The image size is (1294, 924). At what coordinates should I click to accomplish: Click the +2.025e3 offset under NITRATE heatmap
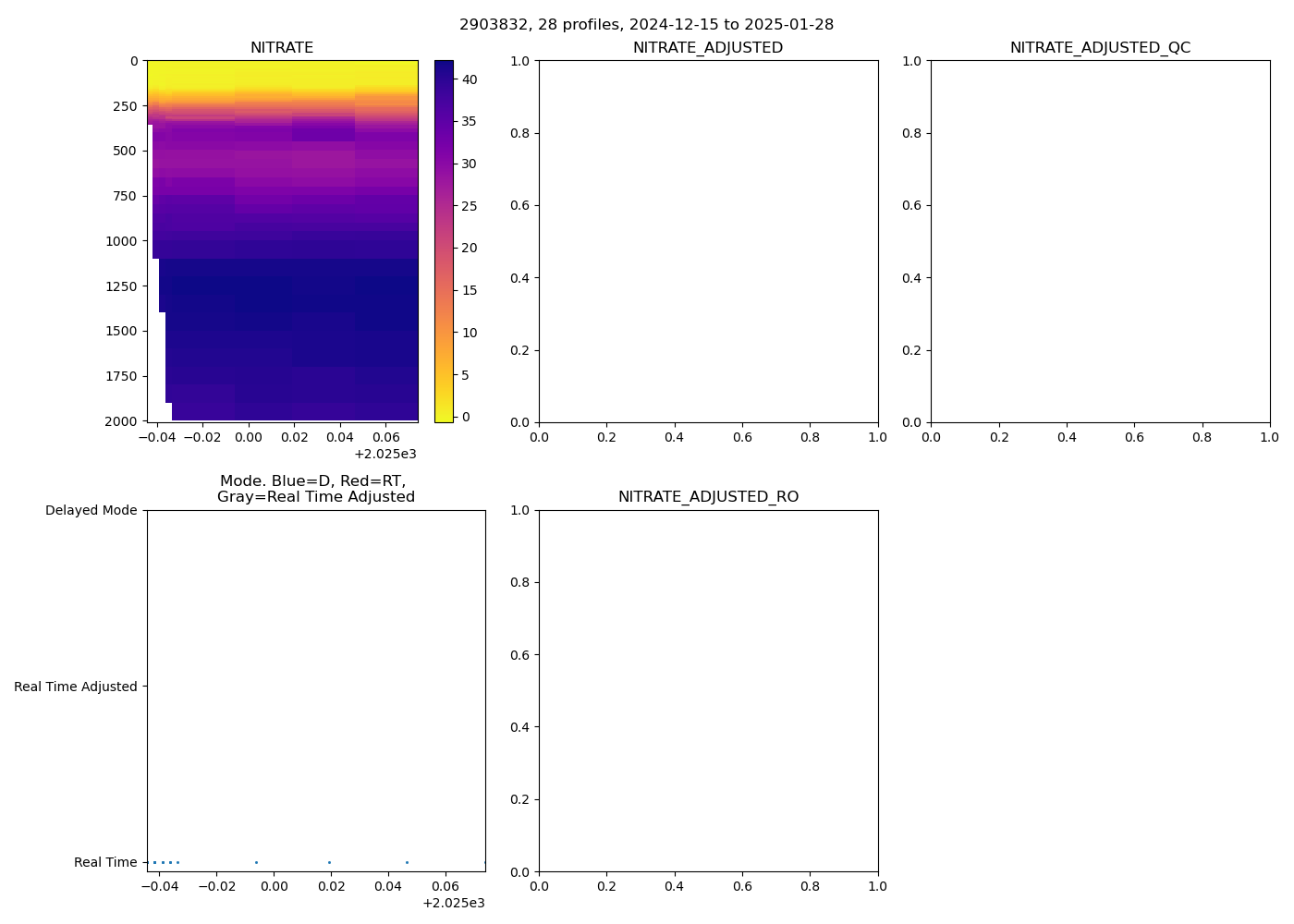tap(385, 454)
